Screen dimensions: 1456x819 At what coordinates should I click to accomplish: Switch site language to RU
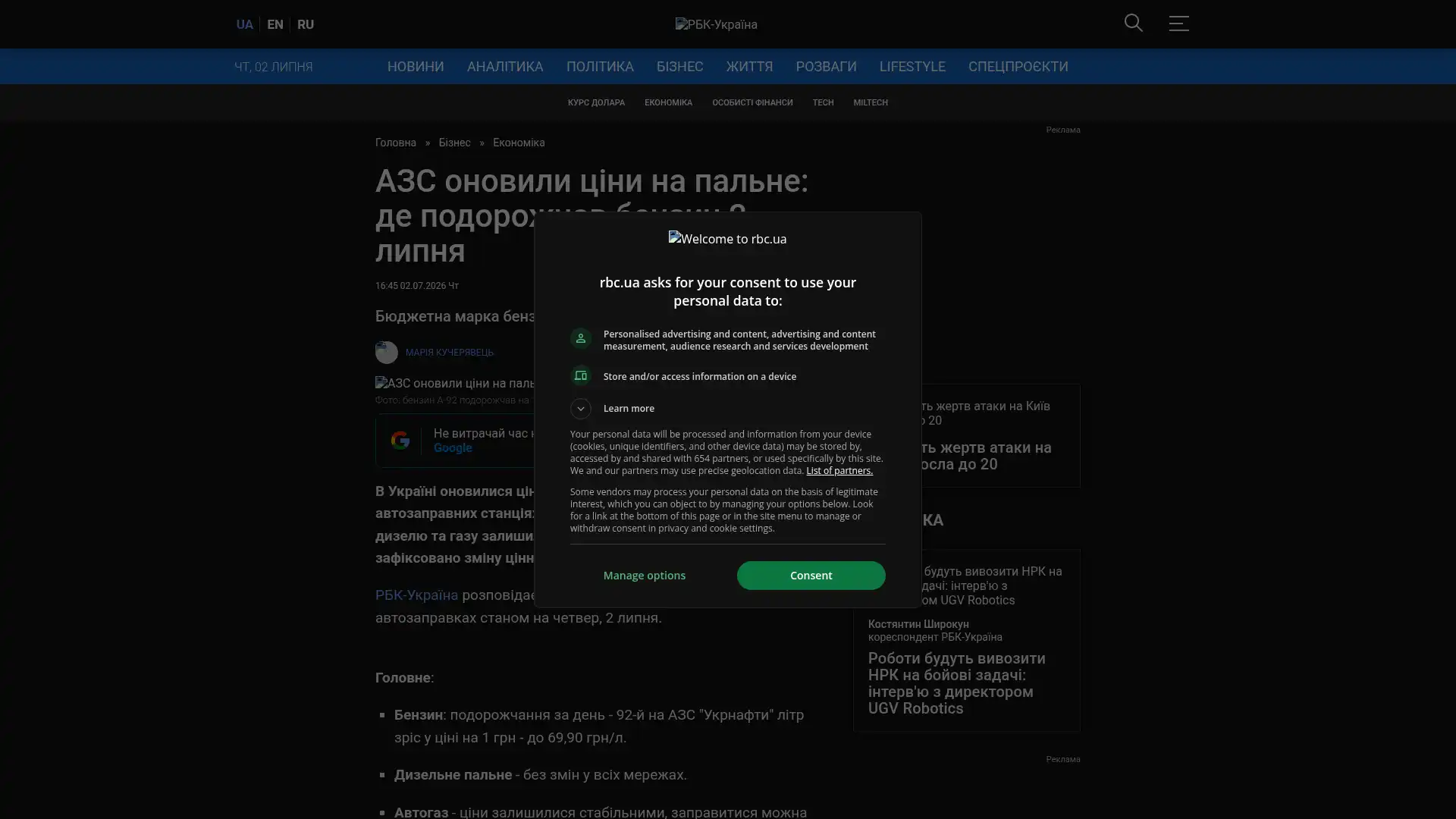point(306,24)
